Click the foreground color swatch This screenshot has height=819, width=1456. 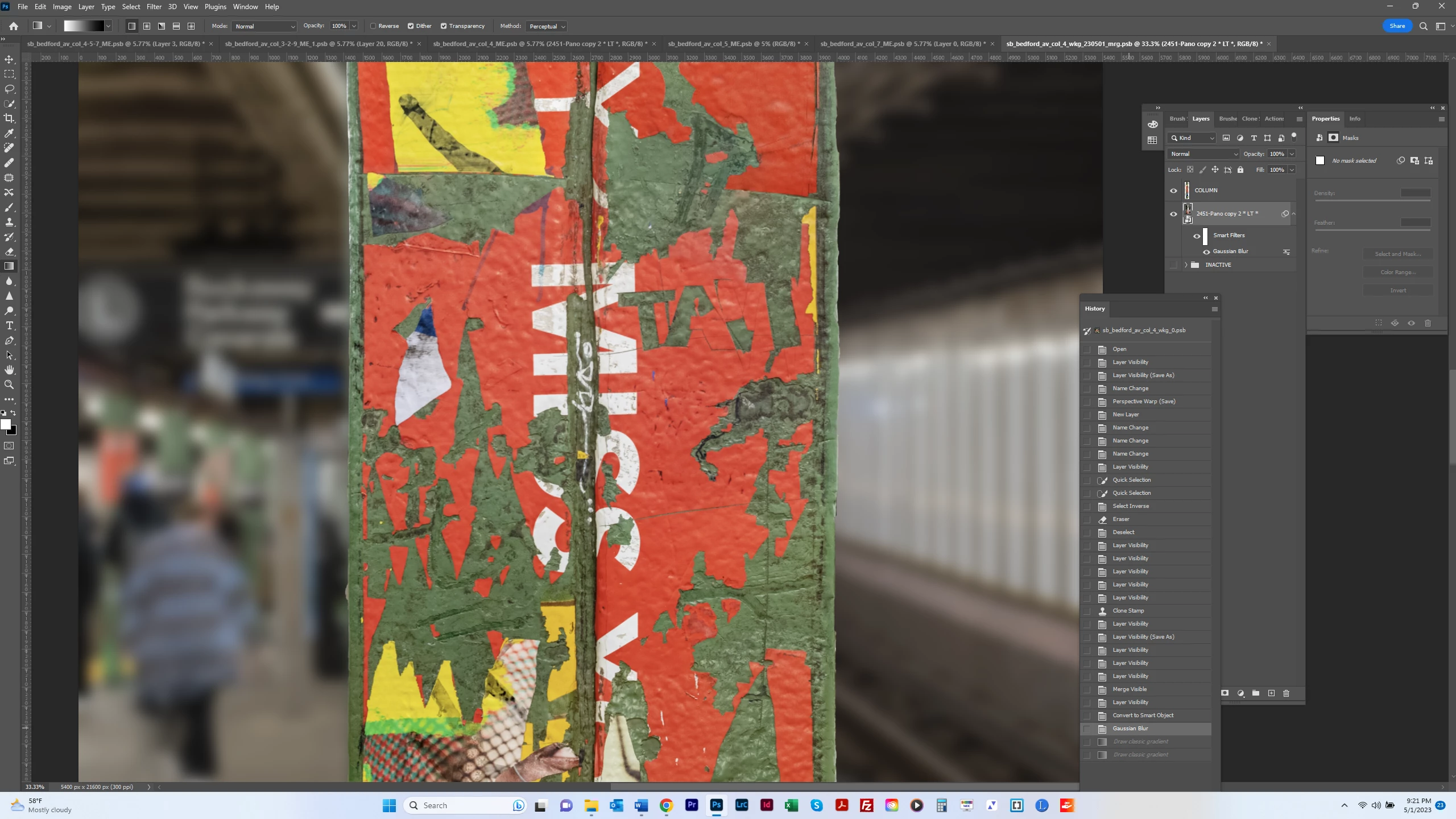6,424
